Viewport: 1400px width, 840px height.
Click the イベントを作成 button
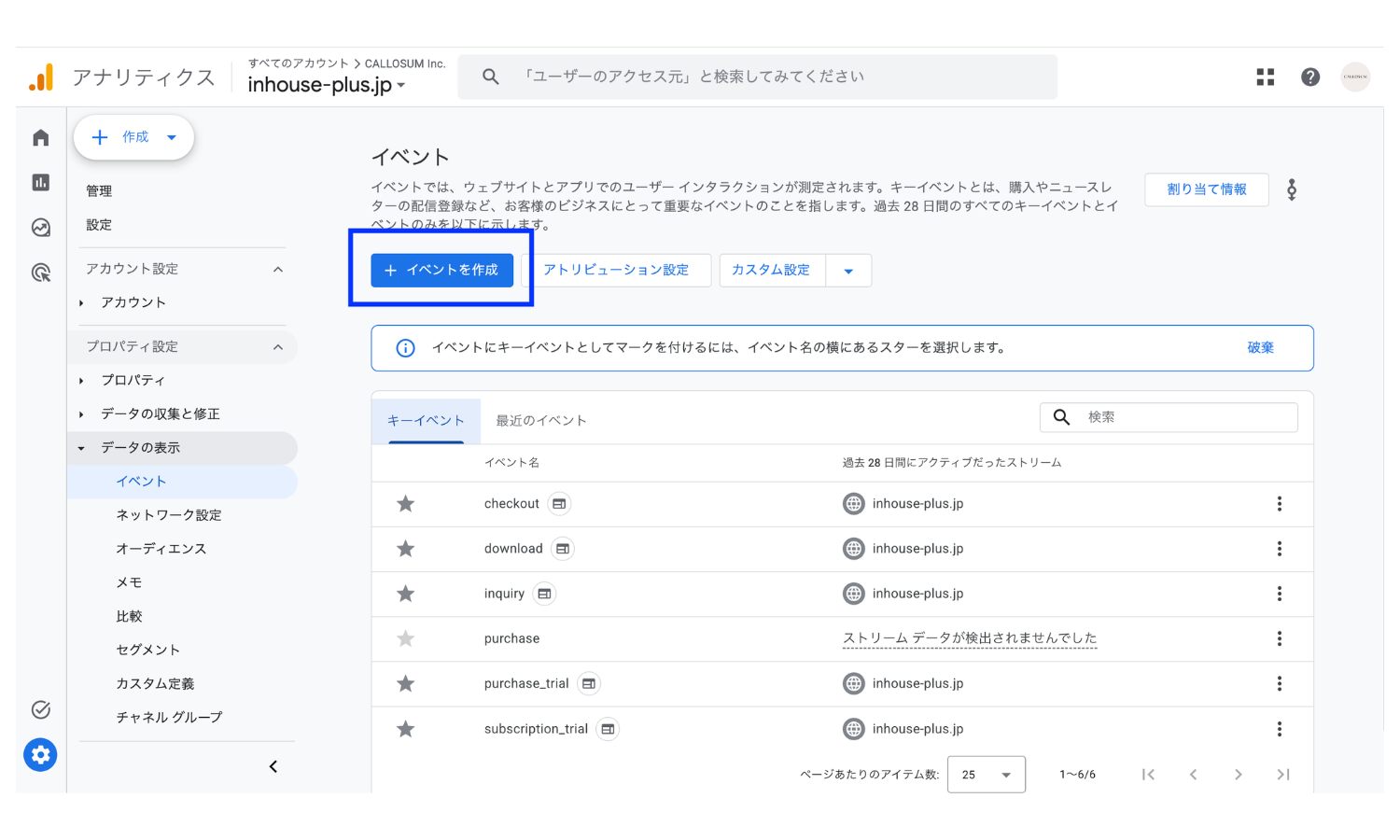[x=441, y=271]
